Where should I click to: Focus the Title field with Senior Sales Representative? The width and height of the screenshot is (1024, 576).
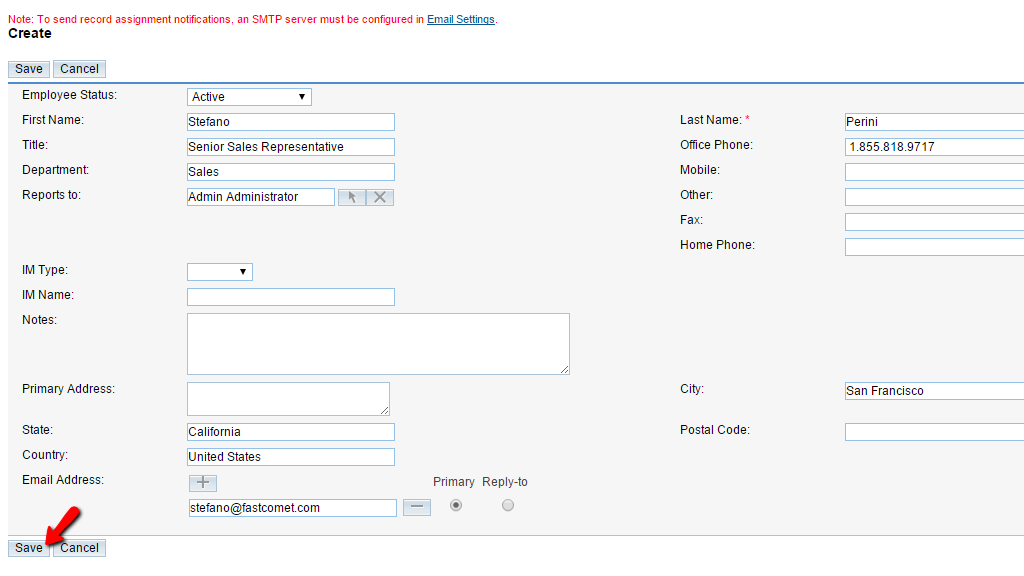tap(290, 147)
